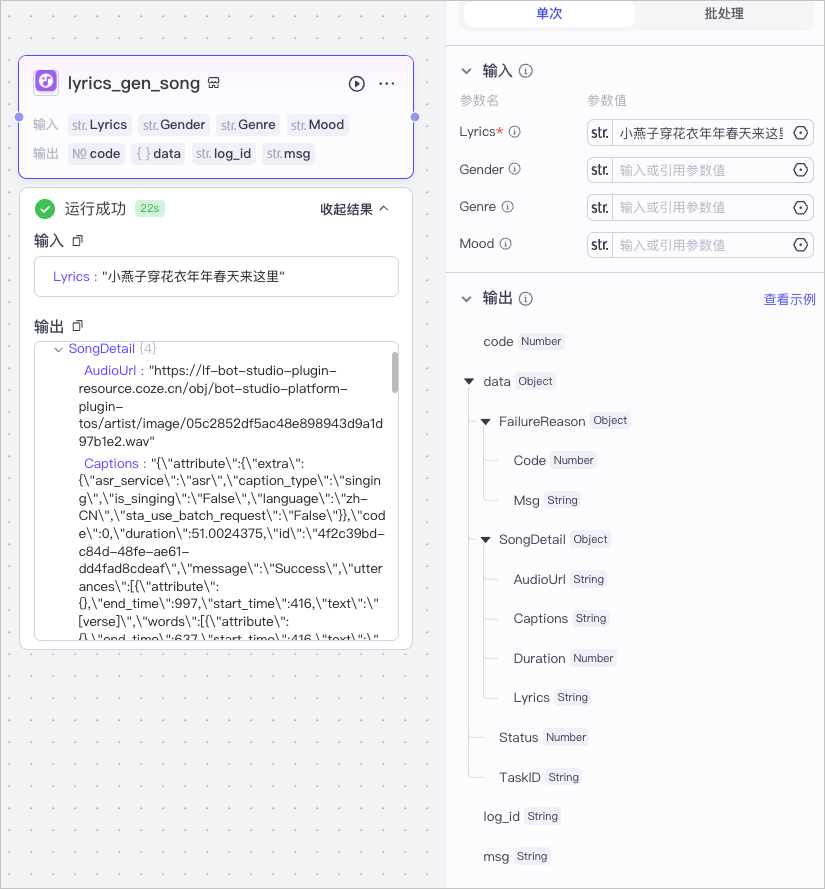
Task: Run the lyrics_gen_song node with play button
Action: click(357, 84)
